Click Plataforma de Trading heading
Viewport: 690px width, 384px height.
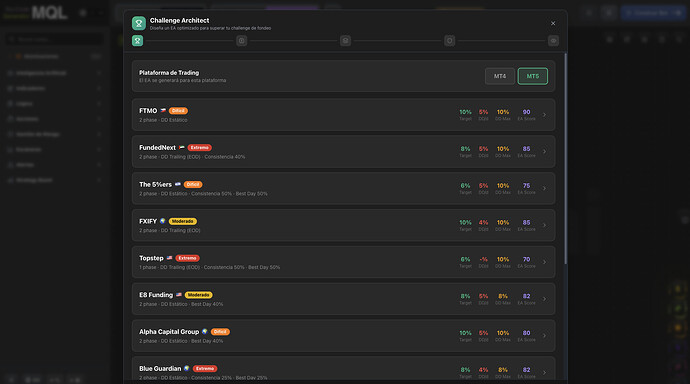click(169, 73)
